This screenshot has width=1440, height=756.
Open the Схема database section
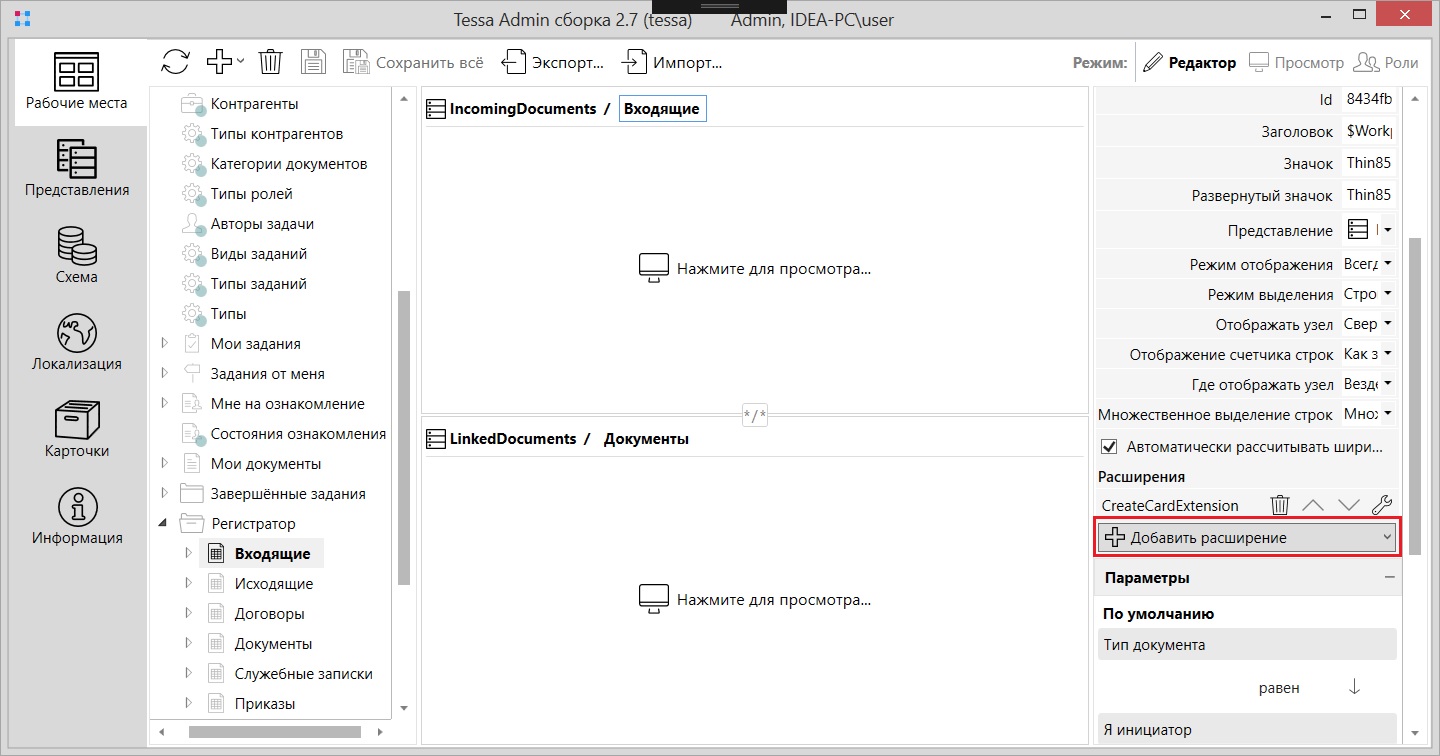(76, 255)
